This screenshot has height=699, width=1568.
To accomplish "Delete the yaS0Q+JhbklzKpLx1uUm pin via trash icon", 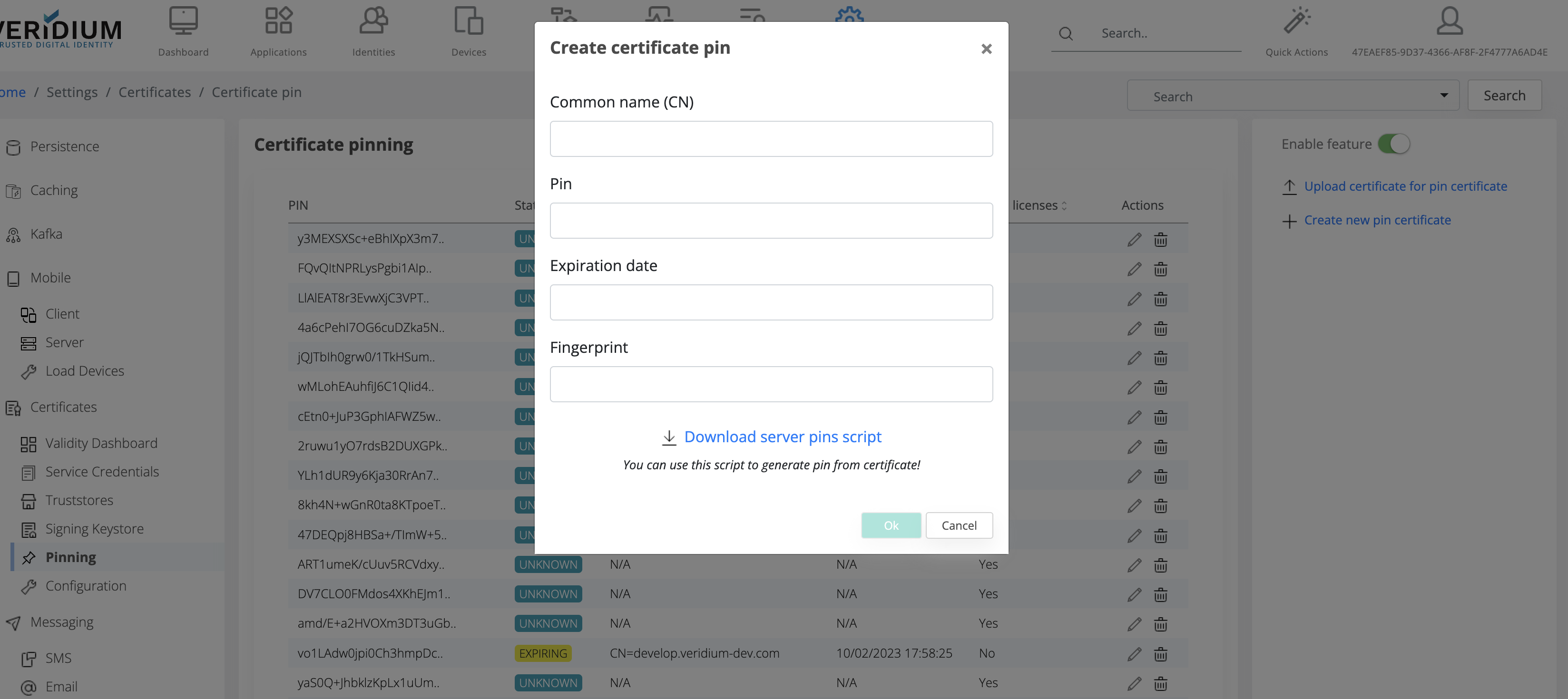I will (1160, 684).
